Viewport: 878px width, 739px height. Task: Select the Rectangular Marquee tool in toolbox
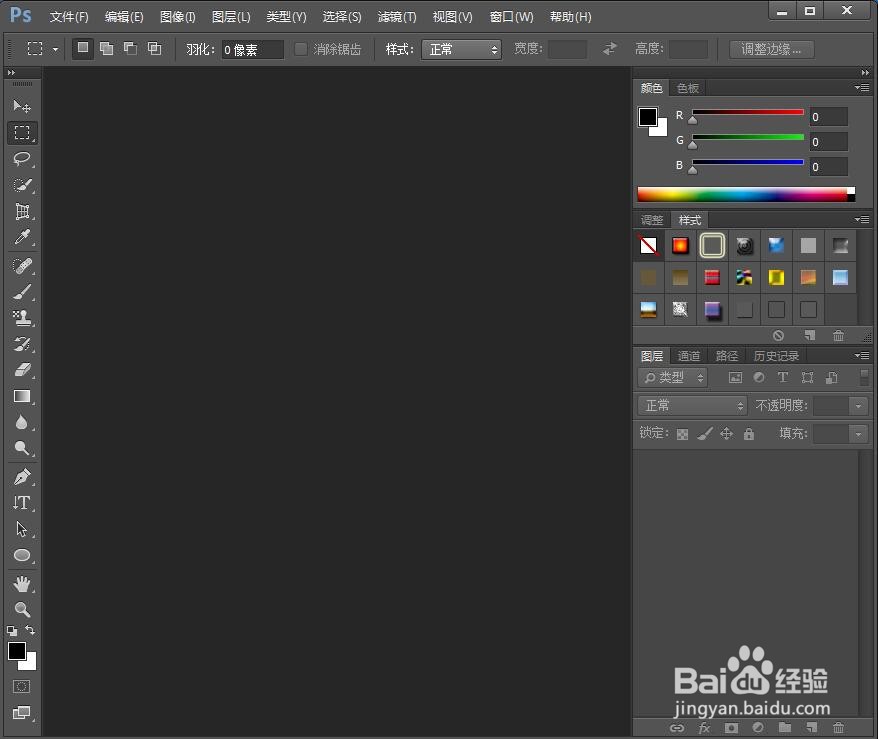(22, 133)
